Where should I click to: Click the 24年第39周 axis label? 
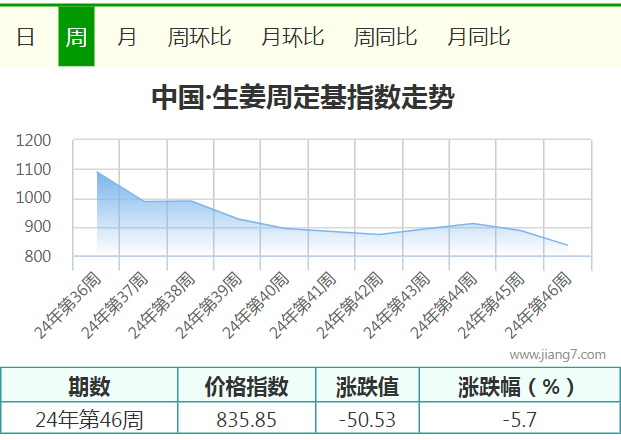[x=209, y=306]
